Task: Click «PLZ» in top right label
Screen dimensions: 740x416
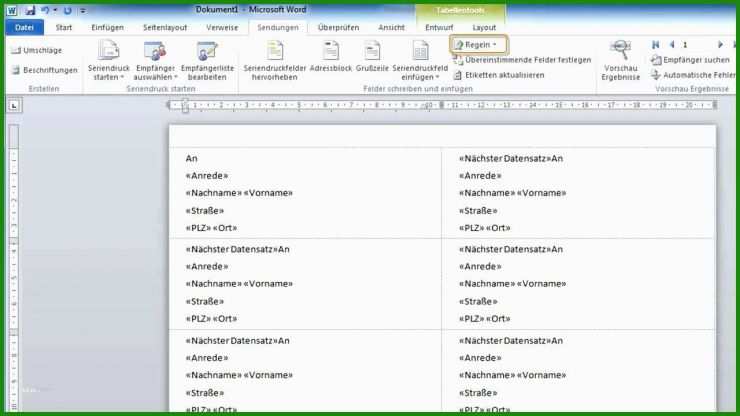Action: coord(471,228)
